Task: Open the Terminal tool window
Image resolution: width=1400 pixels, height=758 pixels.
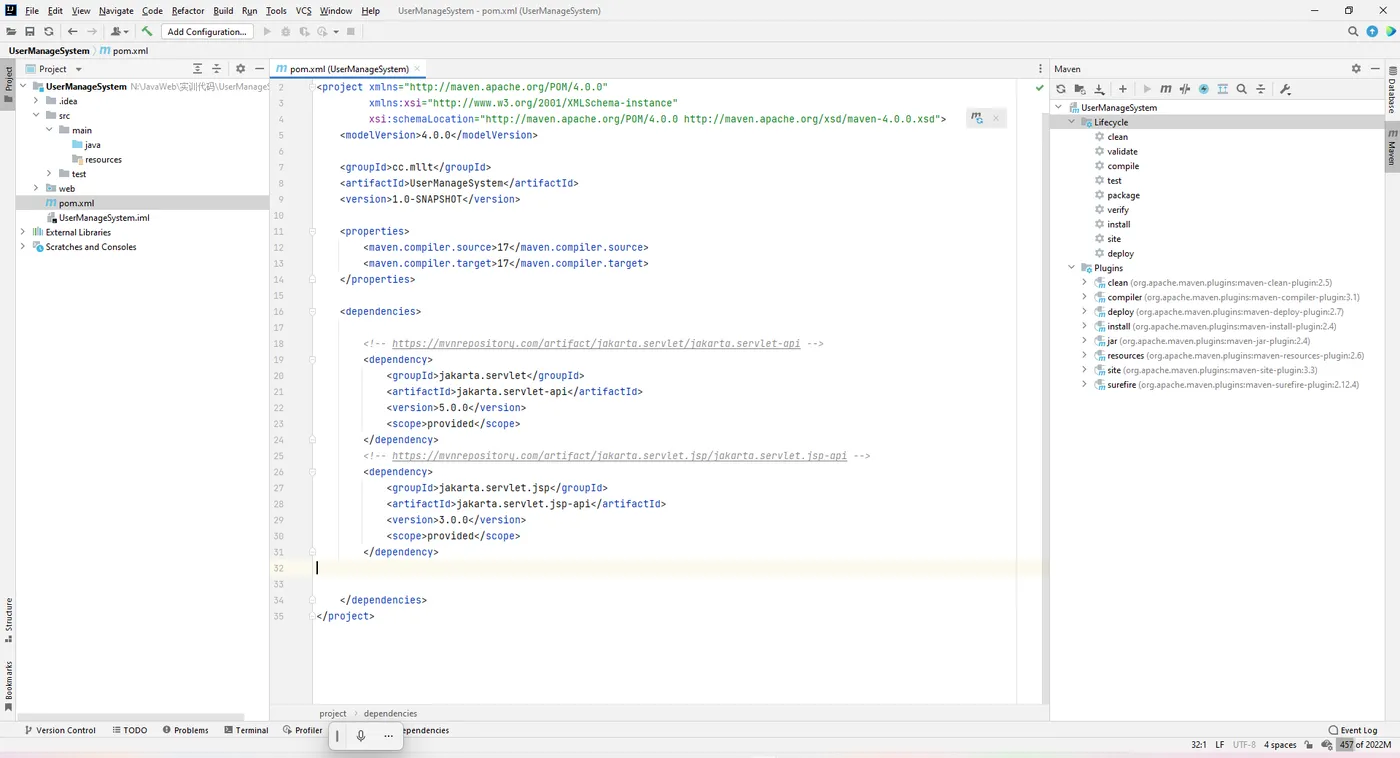Action: [x=246, y=730]
